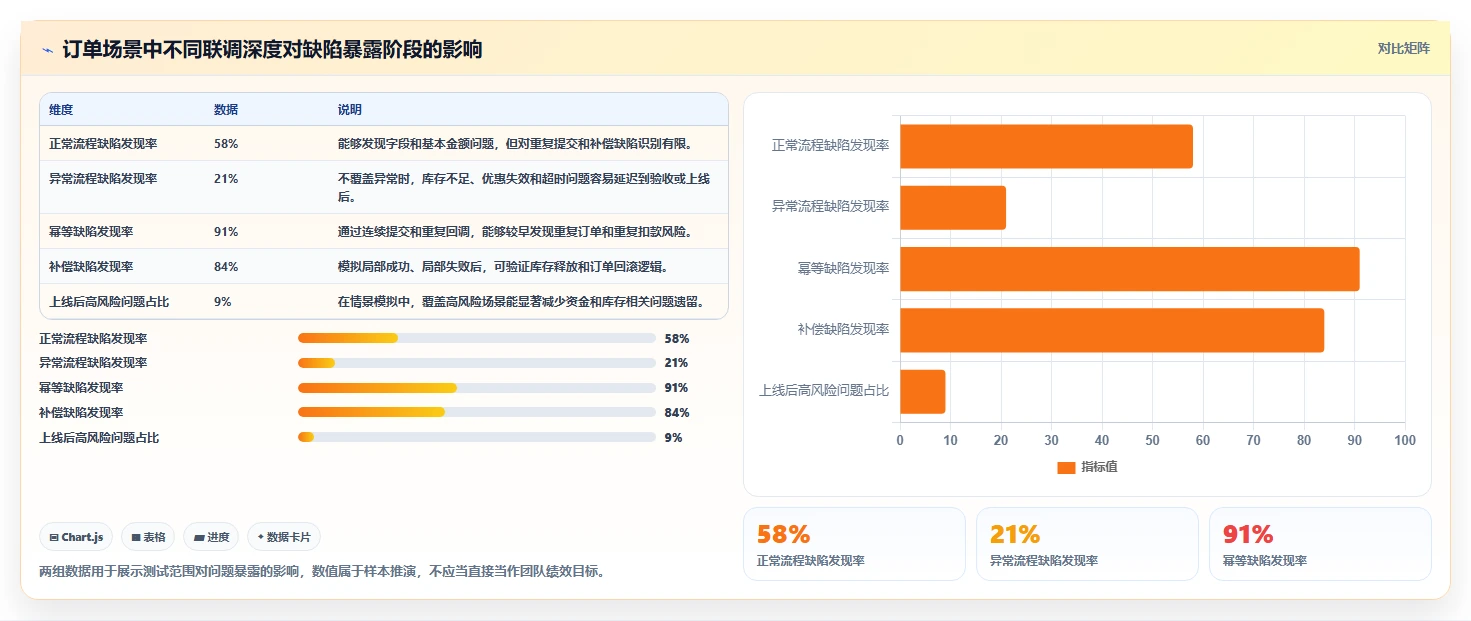The image size is (1471, 621).
Task: Select the 数据卡片 tag chip
Action: [284, 537]
